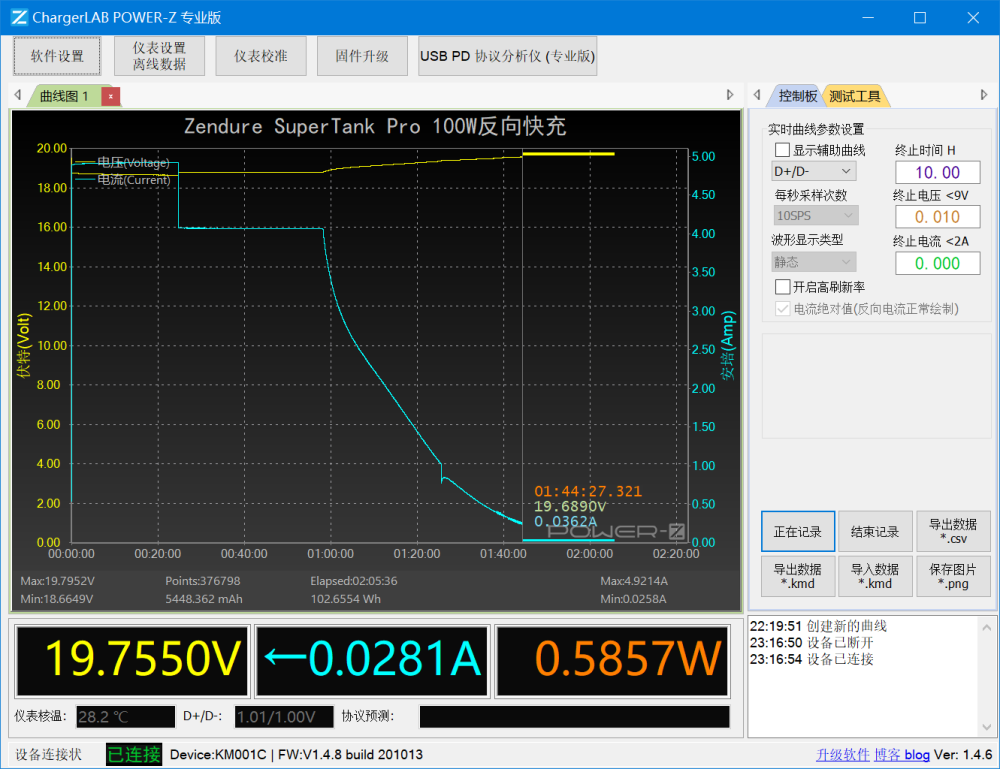
Task: Open the 静态 waveform type dropdown
Action: 813,262
